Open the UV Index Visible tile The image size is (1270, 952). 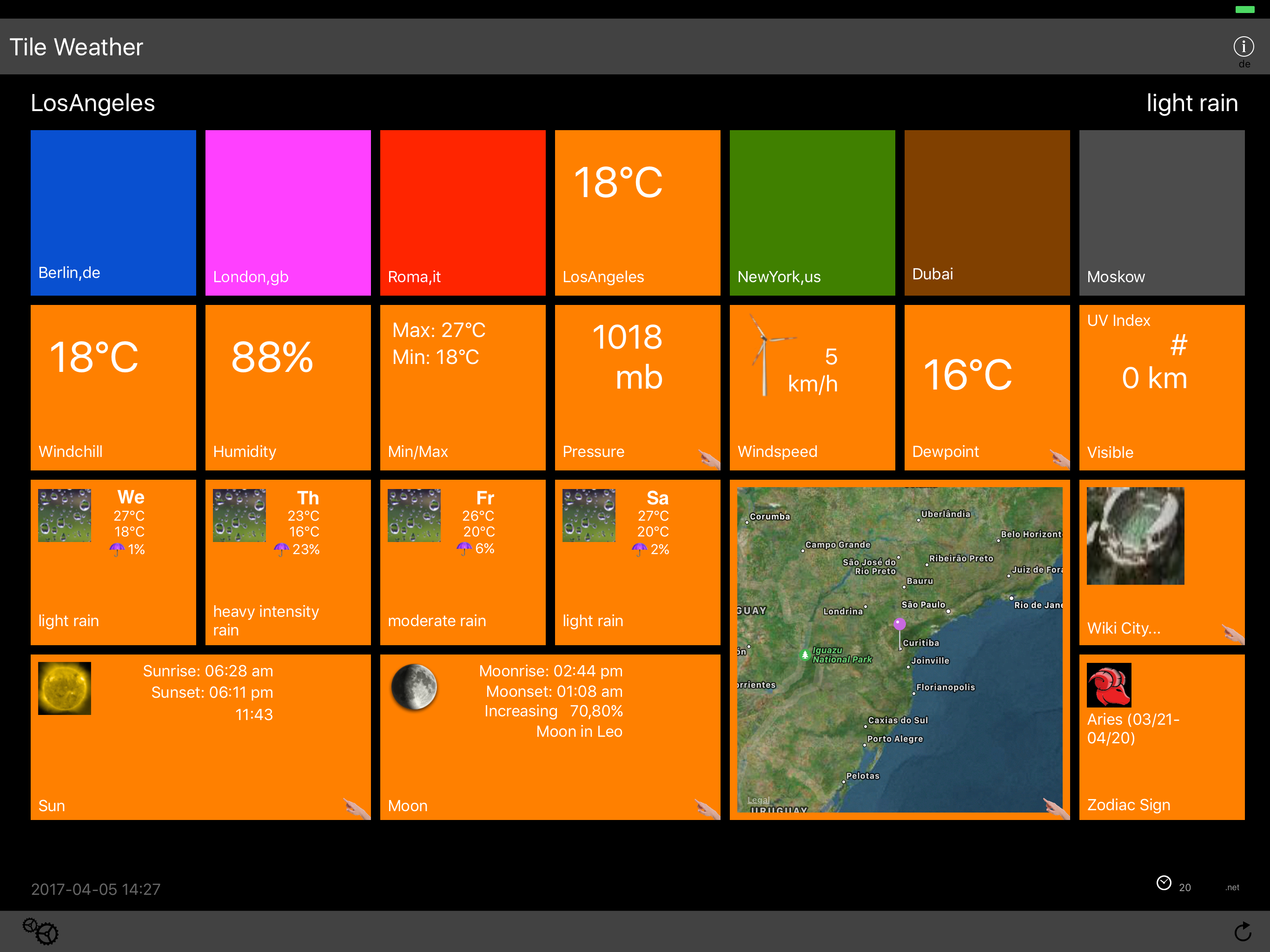[x=1162, y=388]
